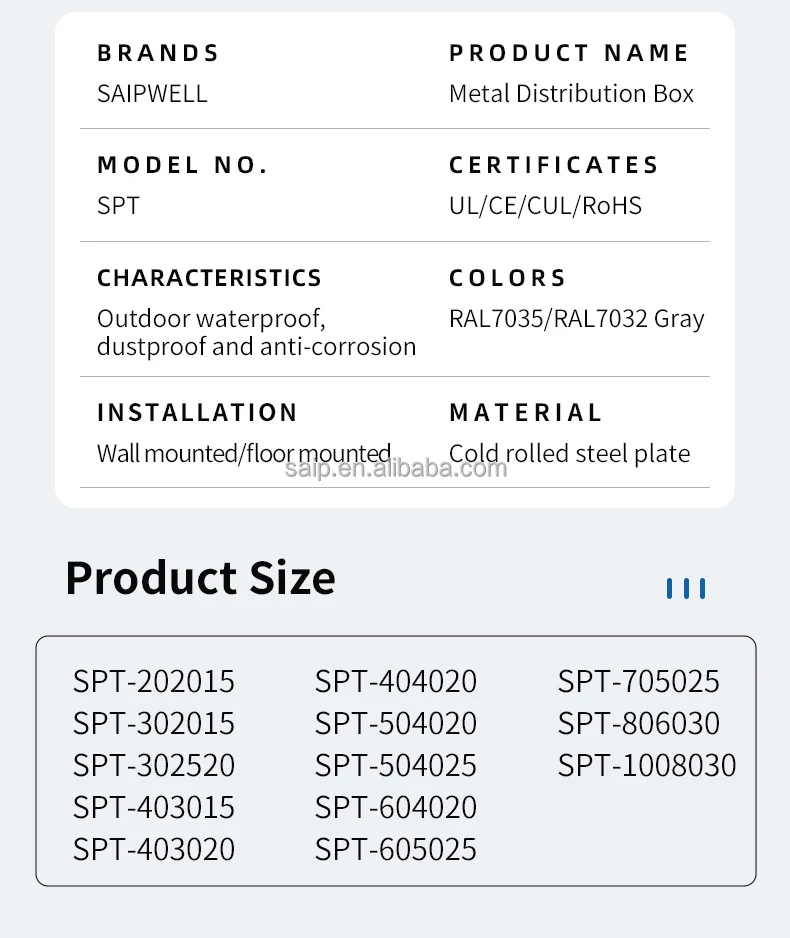The height and width of the screenshot is (938, 790).
Task: Click the SAIPWELL brand name
Action: coord(152,94)
